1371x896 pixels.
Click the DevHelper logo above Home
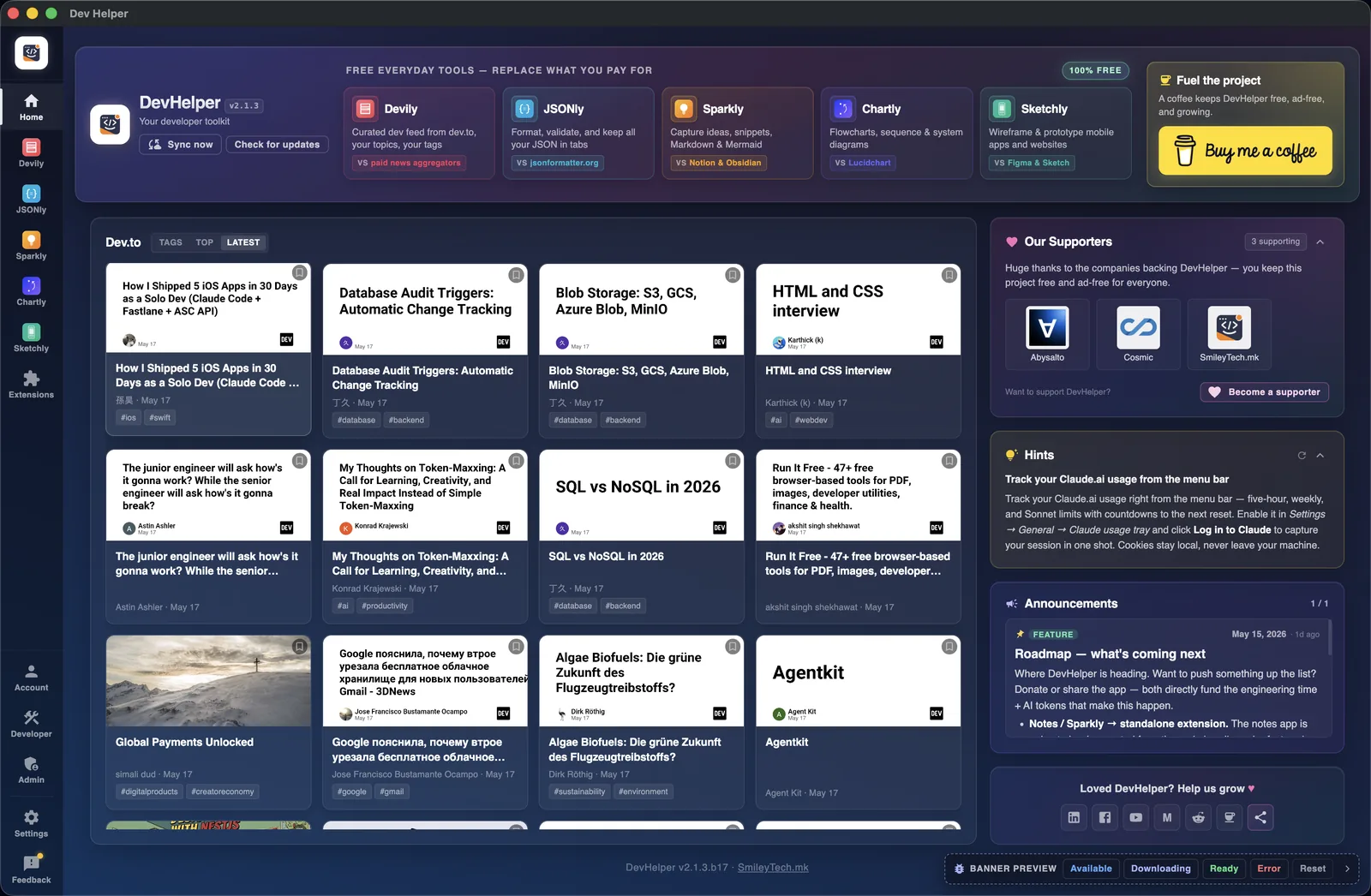(x=31, y=53)
